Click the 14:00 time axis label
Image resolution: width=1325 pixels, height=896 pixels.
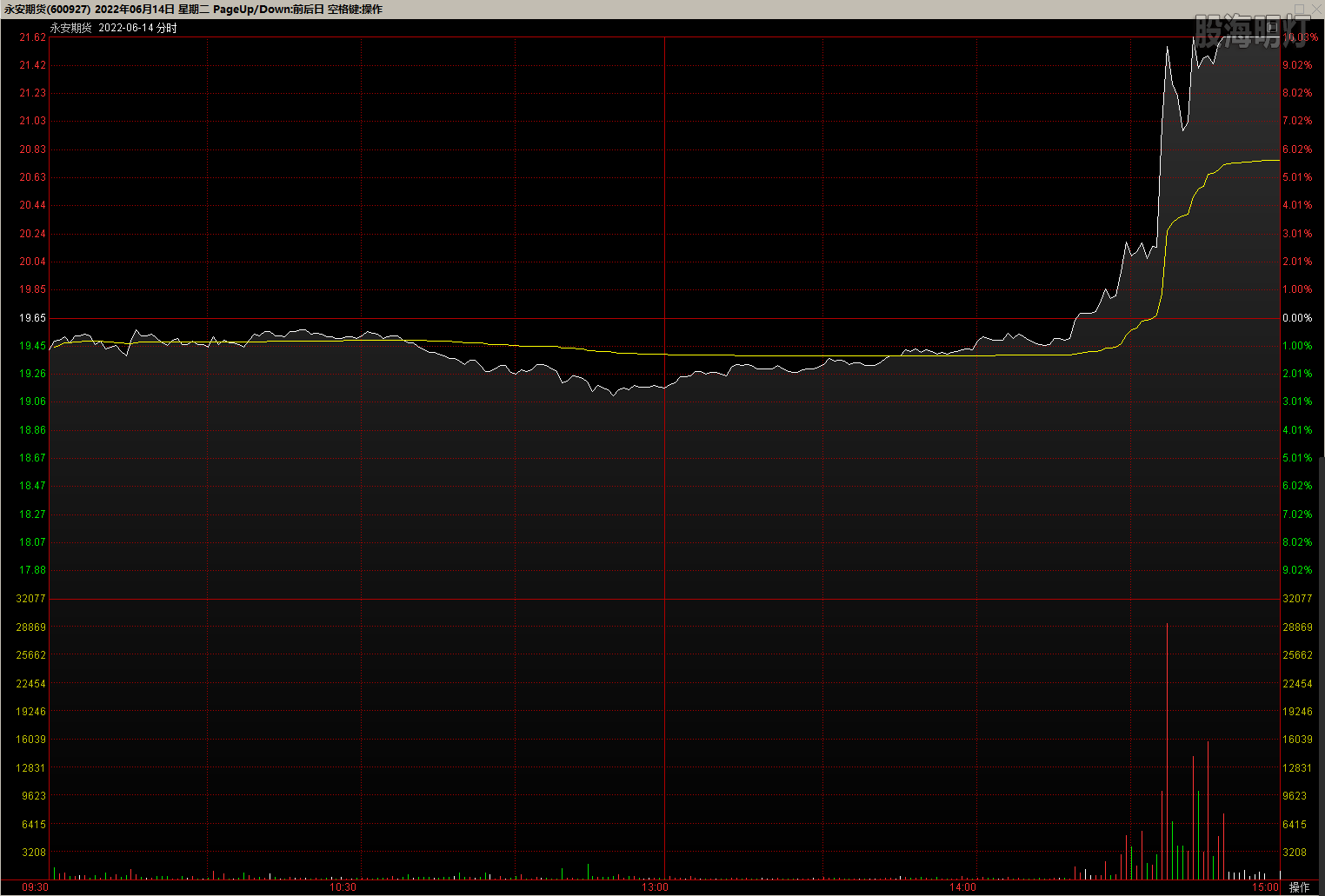click(x=962, y=887)
